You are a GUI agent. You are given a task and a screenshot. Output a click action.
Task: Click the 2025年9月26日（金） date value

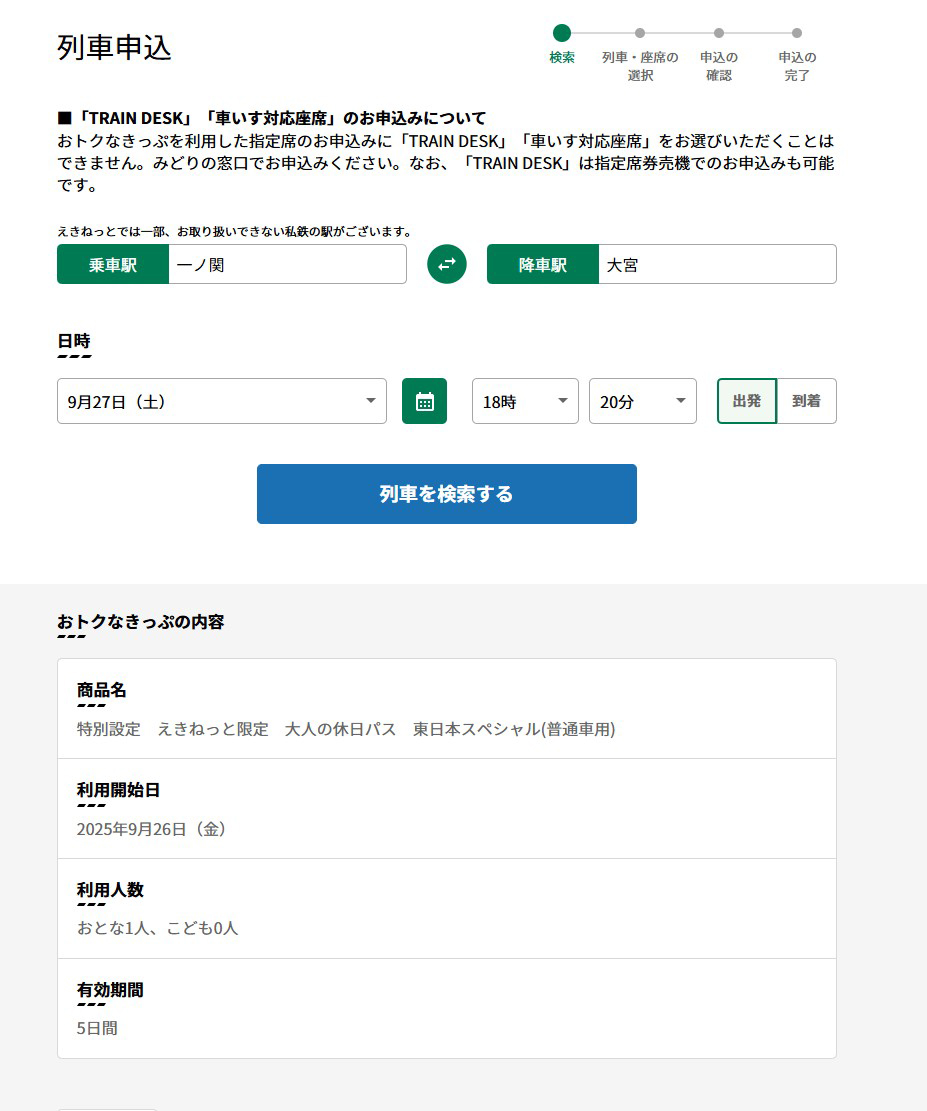point(151,829)
